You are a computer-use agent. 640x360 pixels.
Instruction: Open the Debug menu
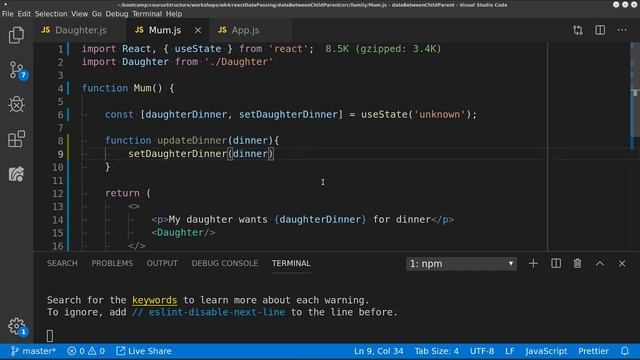[x=117, y=14]
